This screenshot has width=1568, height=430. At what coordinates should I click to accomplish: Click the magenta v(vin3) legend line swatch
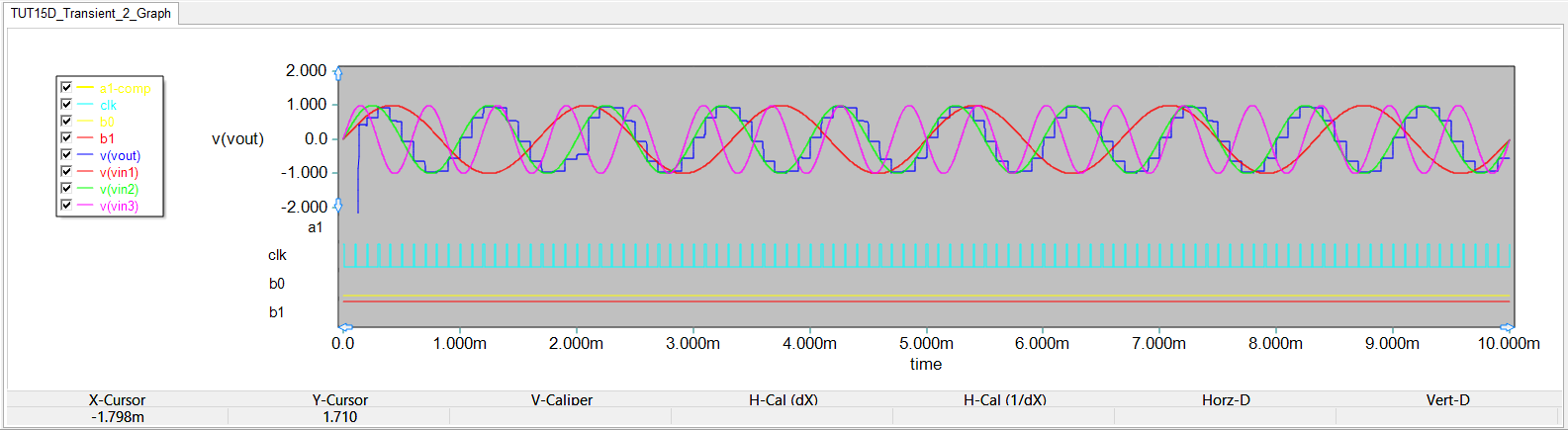tap(85, 206)
